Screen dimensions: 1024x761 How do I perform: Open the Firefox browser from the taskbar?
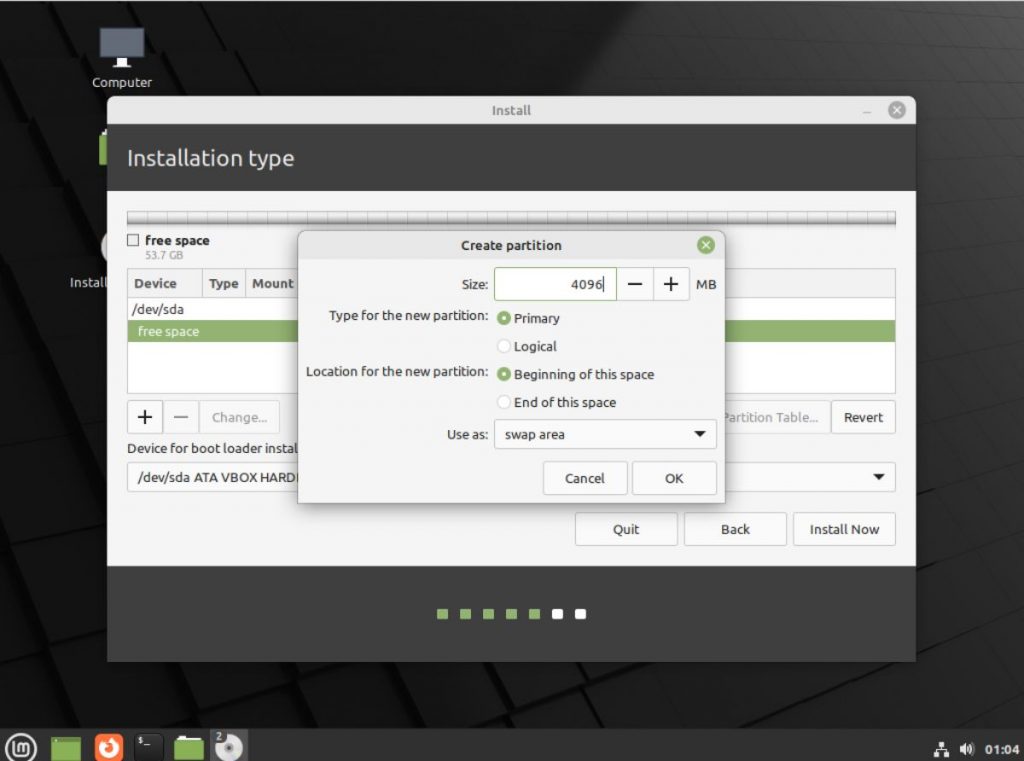[107, 745]
